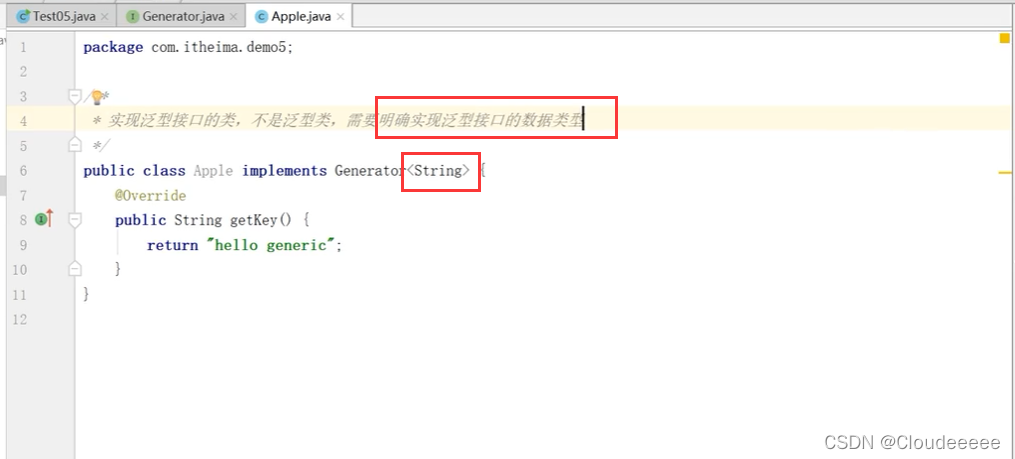Switch to the Test05.java tab
1015x459 pixels.
click(x=64, y=17)
